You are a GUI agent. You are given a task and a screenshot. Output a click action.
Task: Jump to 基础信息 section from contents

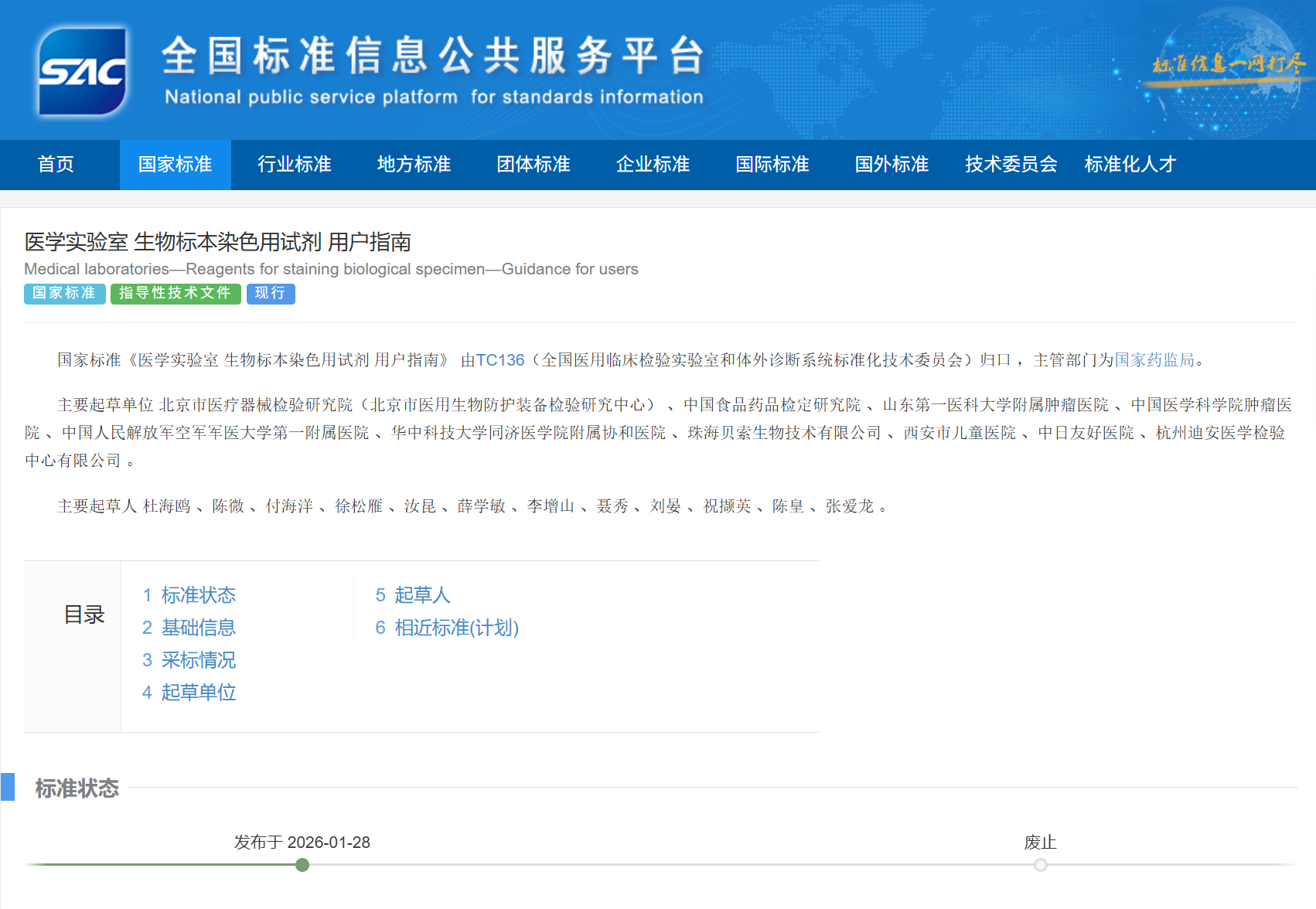[x=198, y=628]
